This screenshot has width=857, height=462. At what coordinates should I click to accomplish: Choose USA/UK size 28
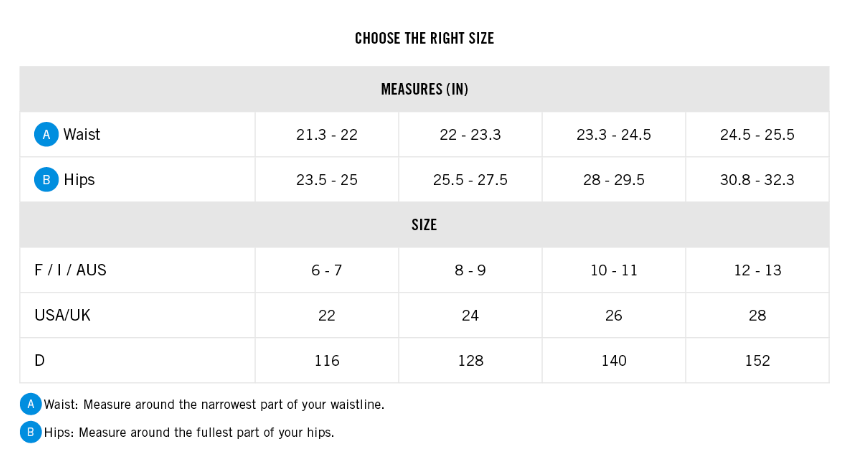tap(757, 315)
